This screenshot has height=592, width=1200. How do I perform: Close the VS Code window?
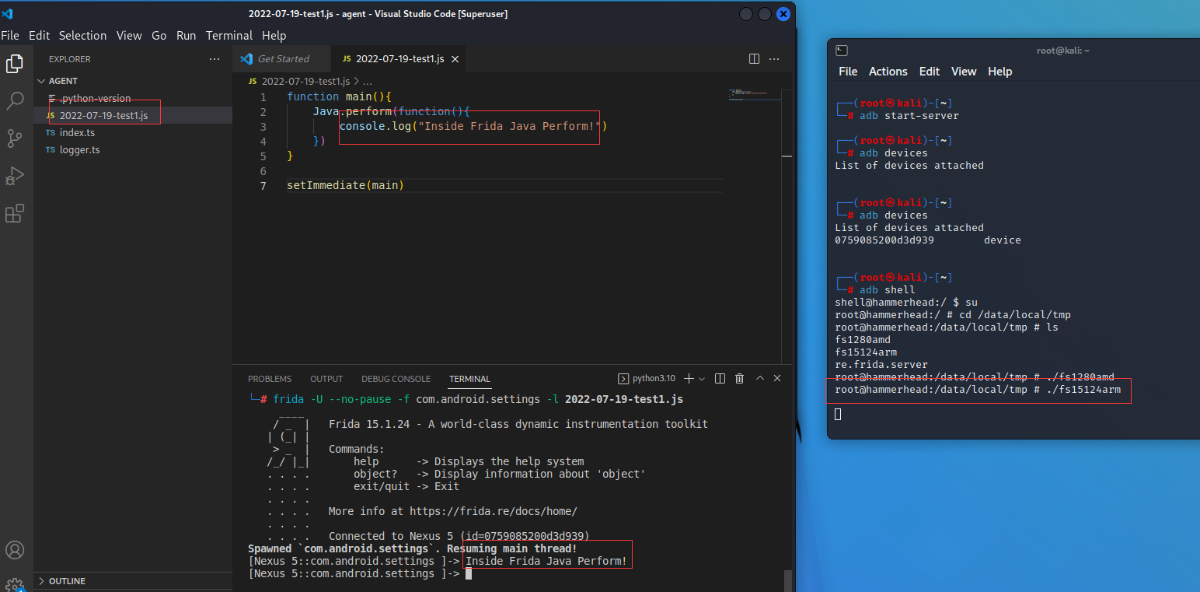click(x=783, y=14)
